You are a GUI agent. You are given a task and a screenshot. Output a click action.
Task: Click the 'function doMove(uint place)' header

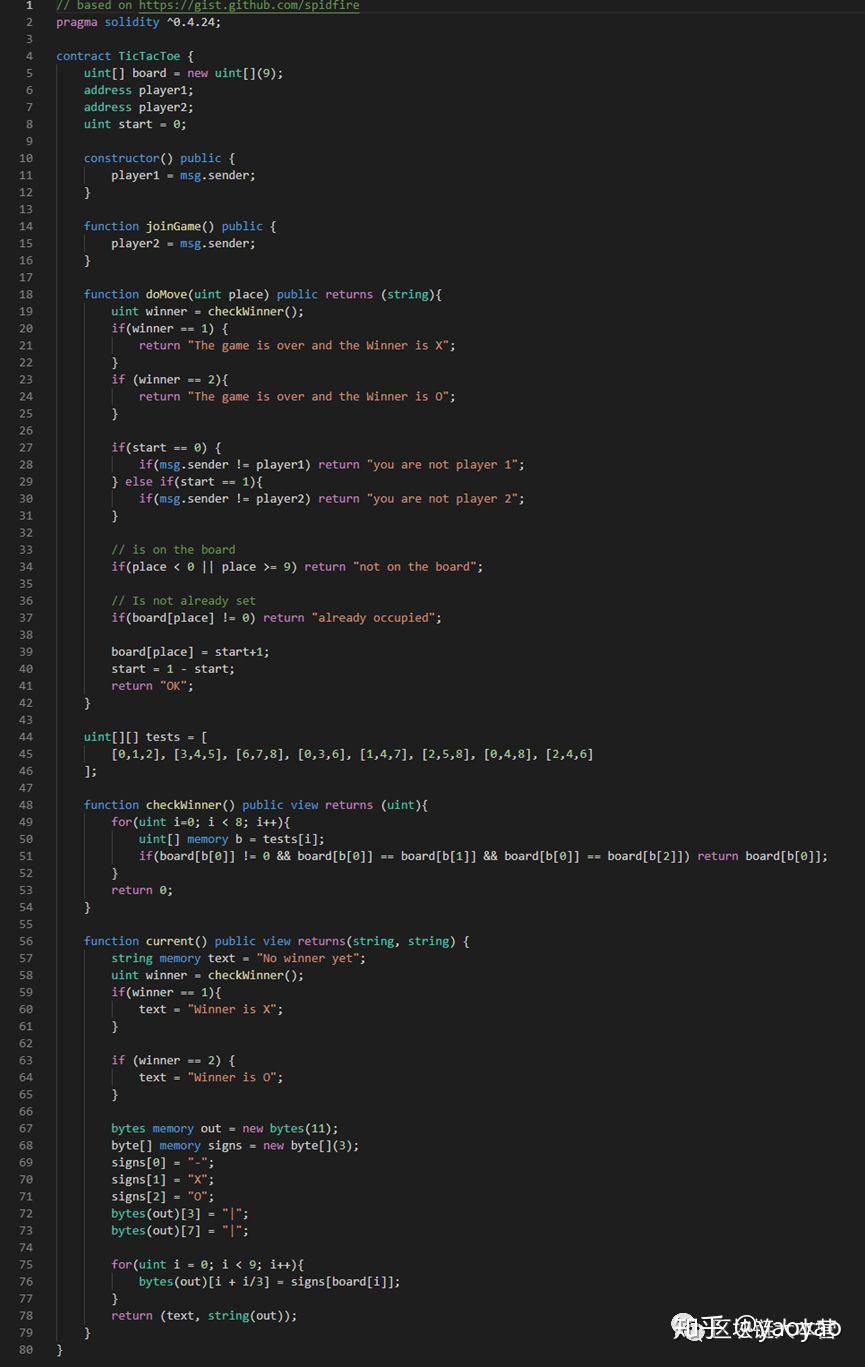tap(263, 294)
